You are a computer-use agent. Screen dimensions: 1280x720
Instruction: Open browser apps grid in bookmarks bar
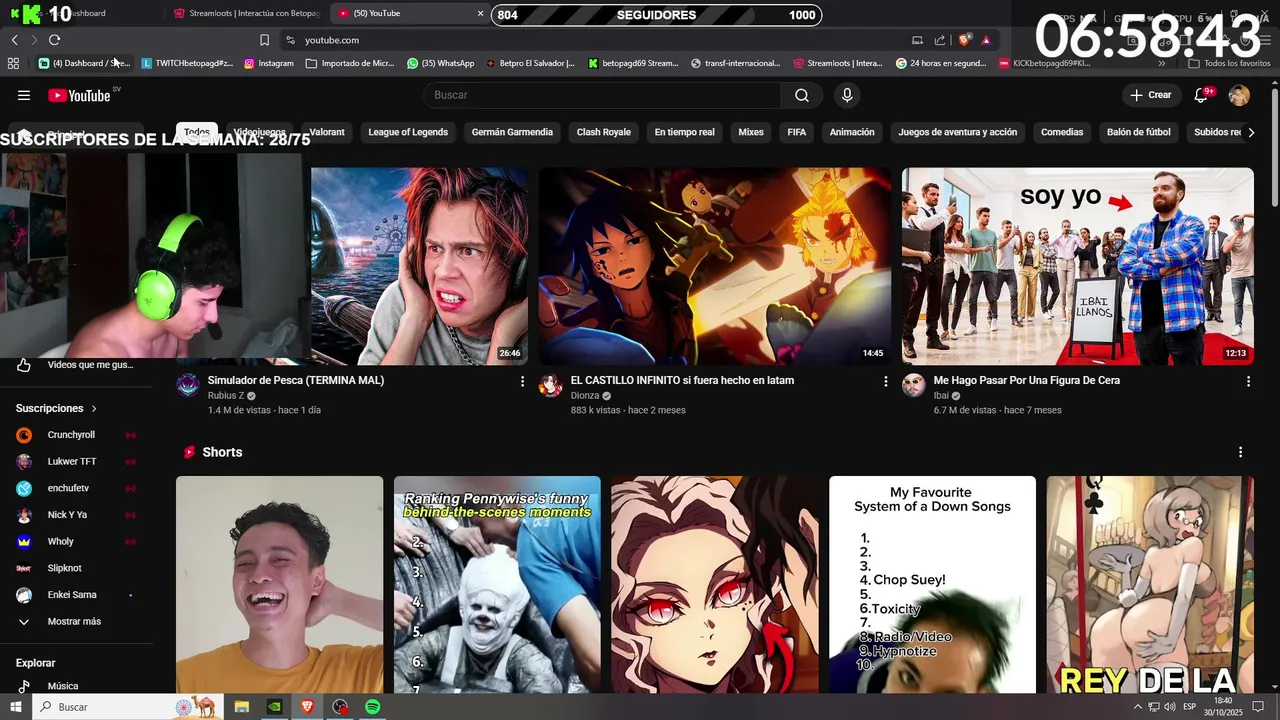[x=13, y=63]
